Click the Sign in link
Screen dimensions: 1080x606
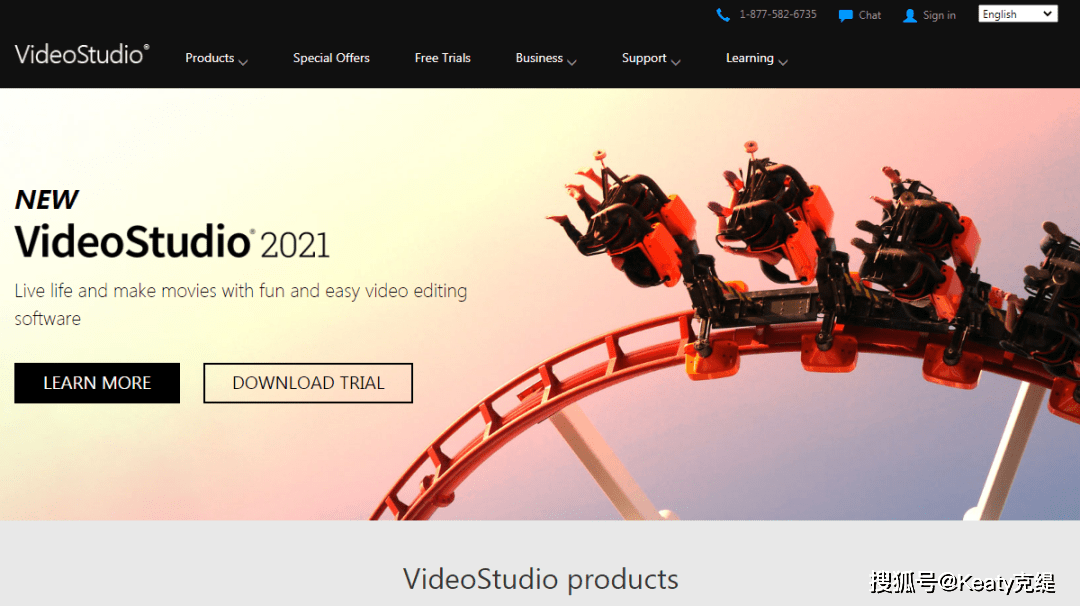tap(939, 15)
